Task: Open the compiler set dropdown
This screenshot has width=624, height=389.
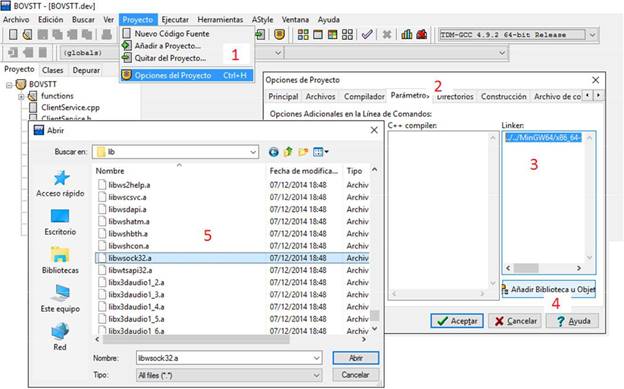Action: pos(592,35)
